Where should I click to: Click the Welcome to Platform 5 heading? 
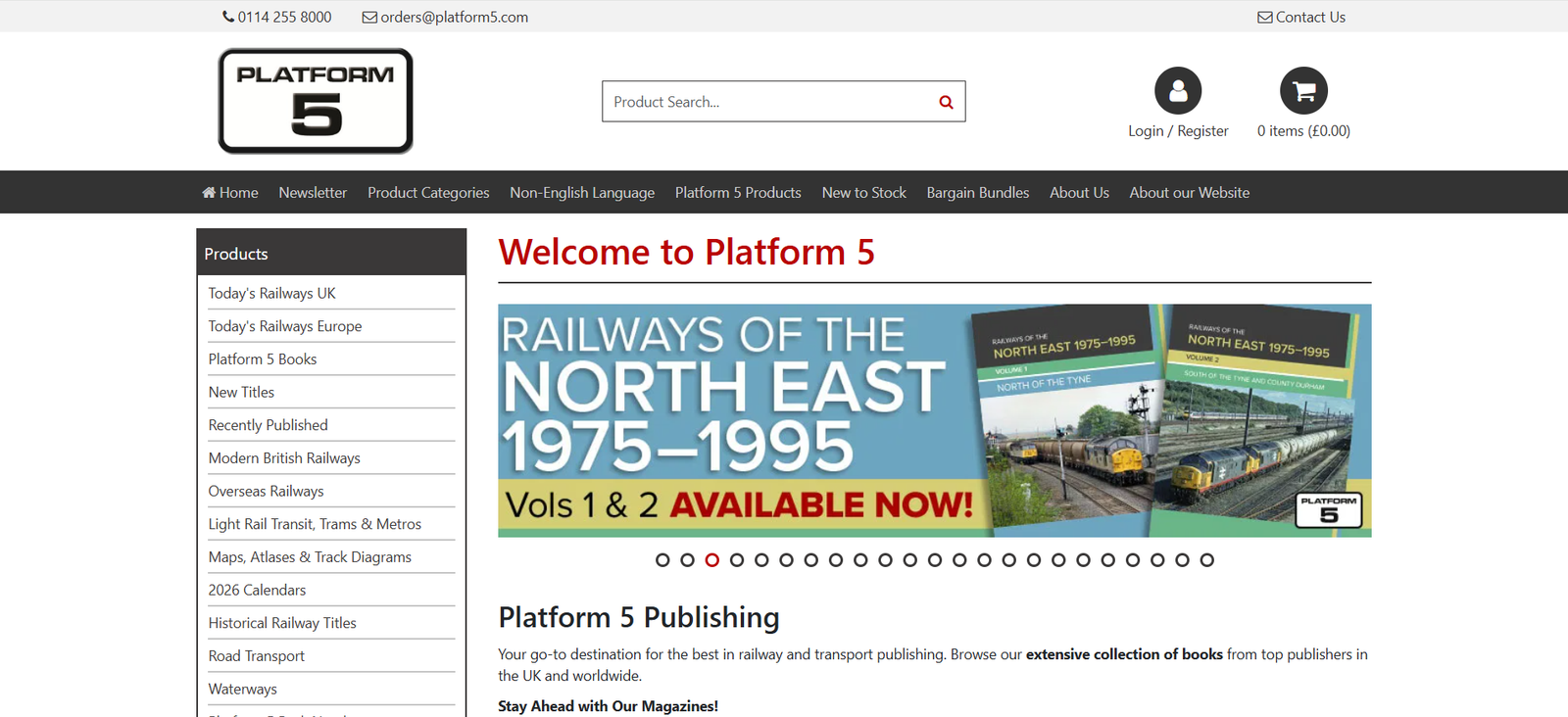pos(686,253)
